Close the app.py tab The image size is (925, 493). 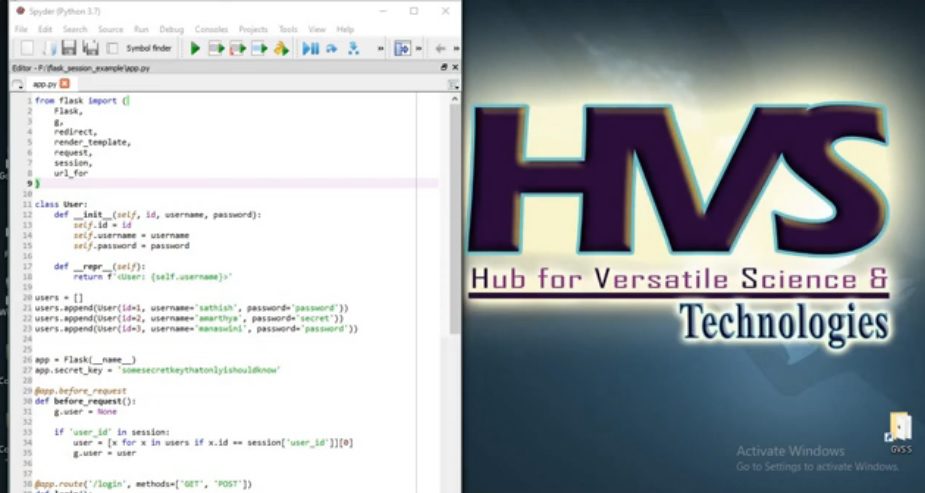pyautogui.click(x=65, y=84)
